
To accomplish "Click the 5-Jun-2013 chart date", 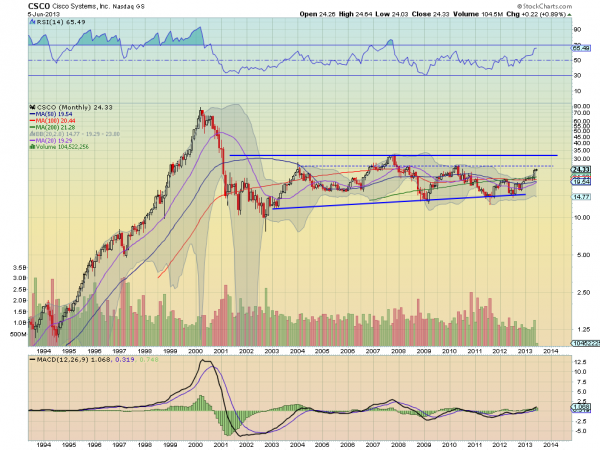I will pyautogui.click(x=44, y=14).
